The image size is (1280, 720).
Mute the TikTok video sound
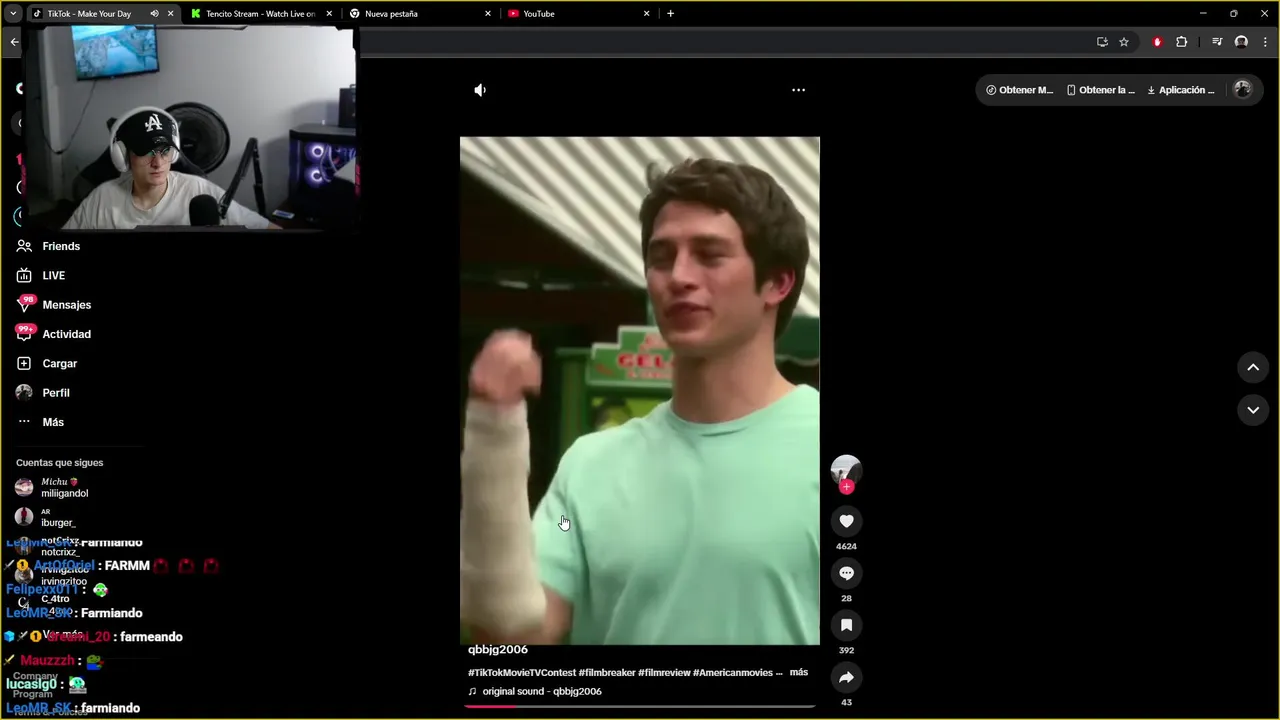coord(480,90)
